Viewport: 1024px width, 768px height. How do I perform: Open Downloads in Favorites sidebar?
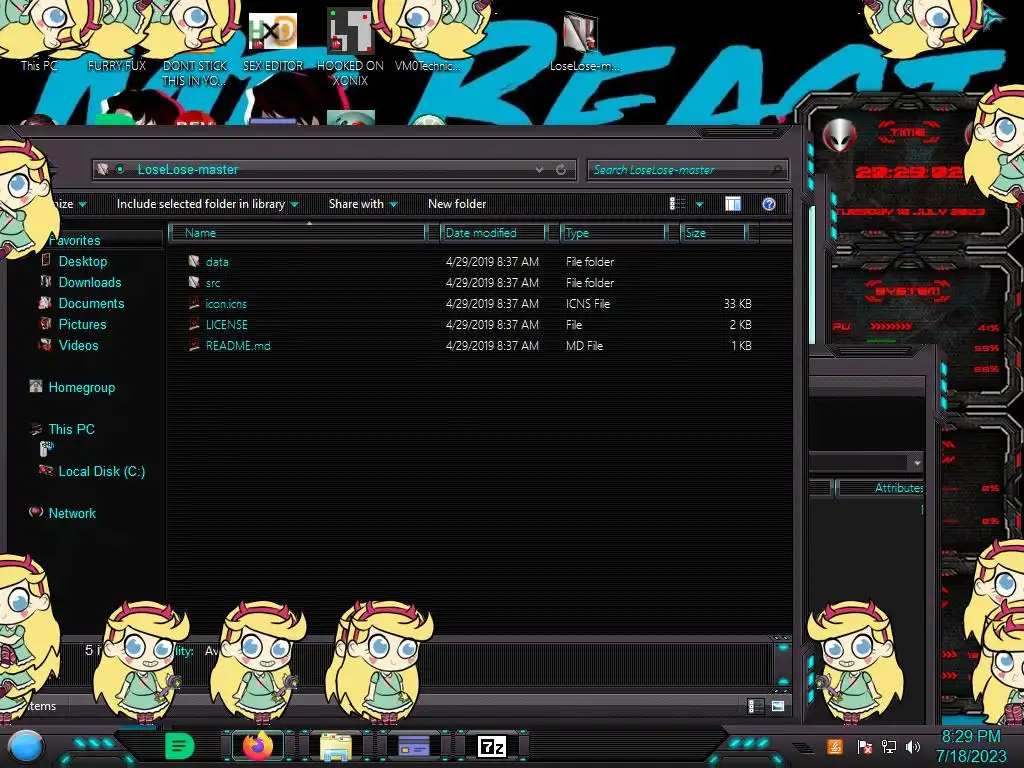89,282
